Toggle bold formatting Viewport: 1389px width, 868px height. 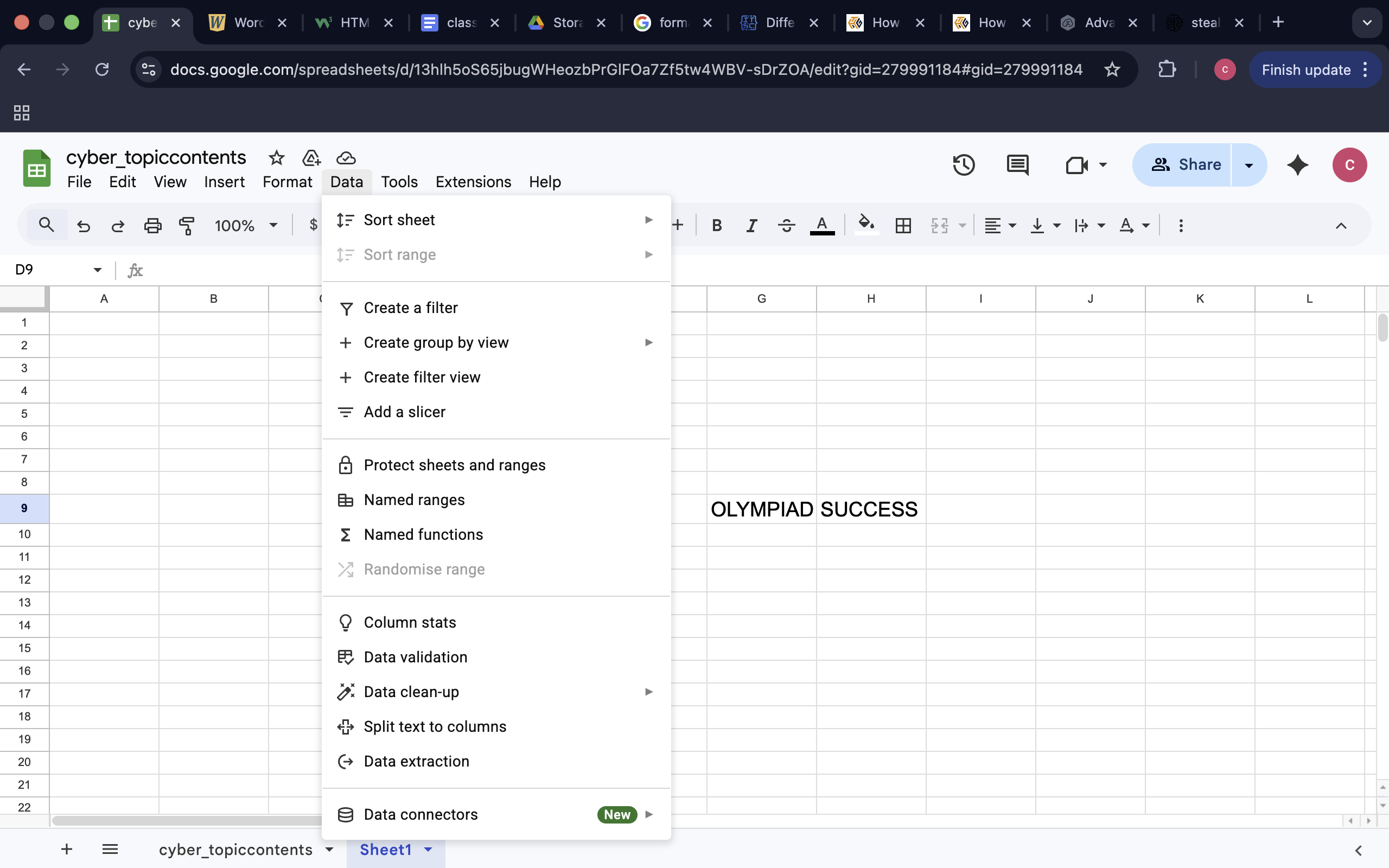716,225
